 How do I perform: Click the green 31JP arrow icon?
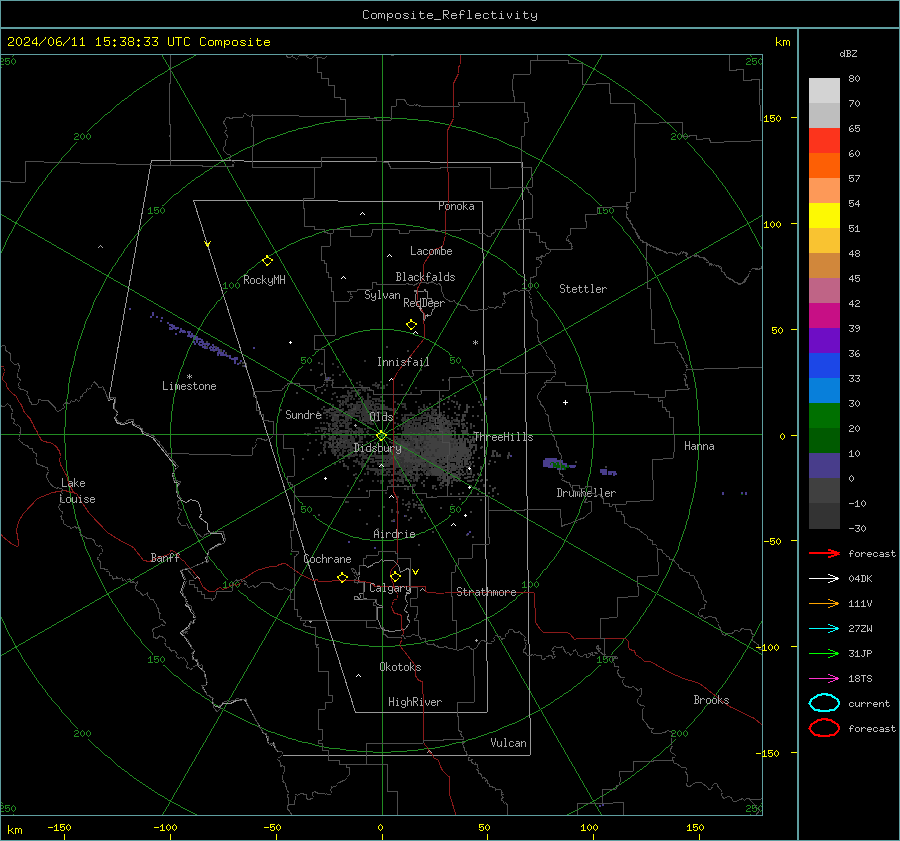(x=824, y=653)
